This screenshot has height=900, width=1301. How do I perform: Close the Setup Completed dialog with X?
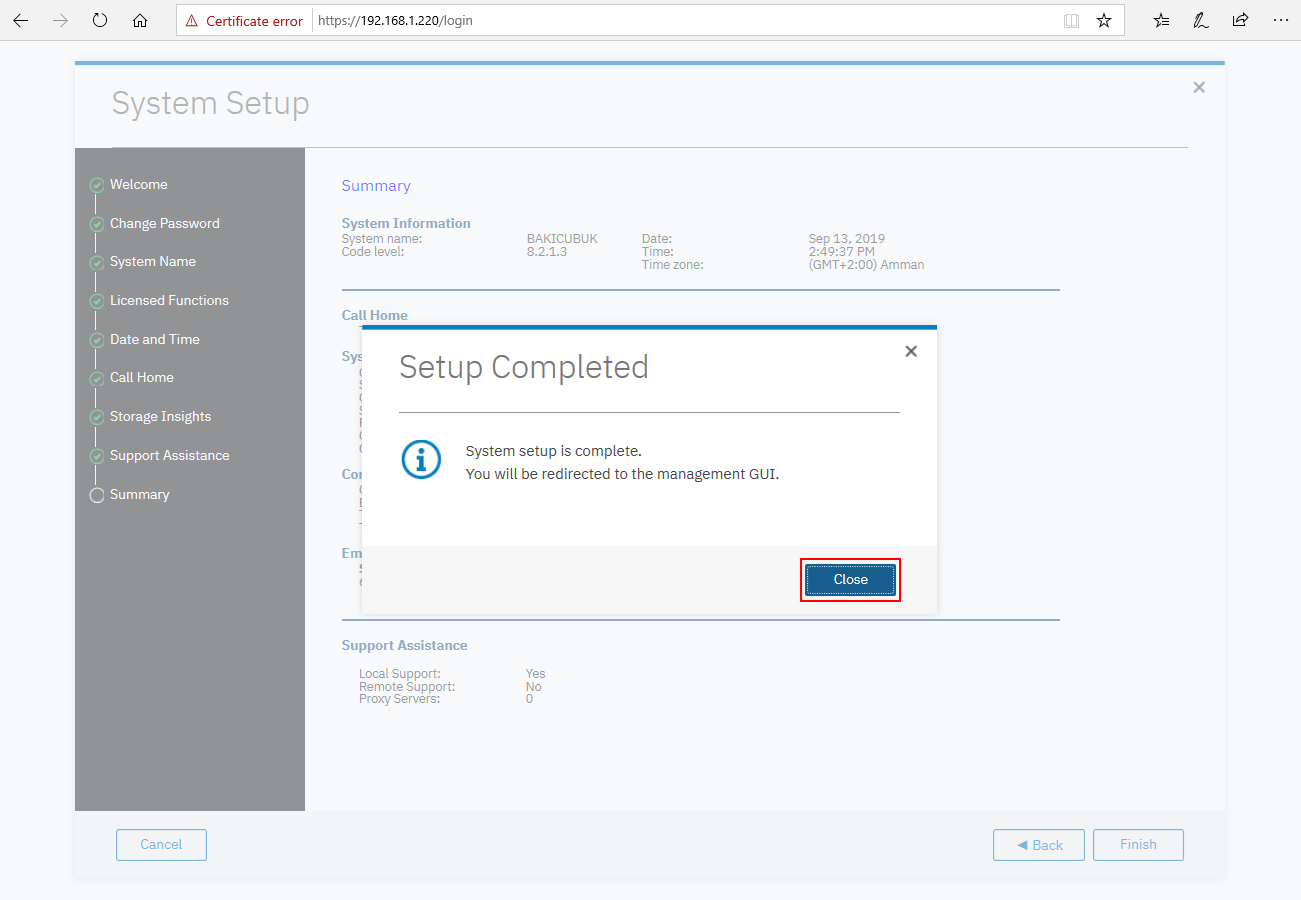(x=911, y=351)
